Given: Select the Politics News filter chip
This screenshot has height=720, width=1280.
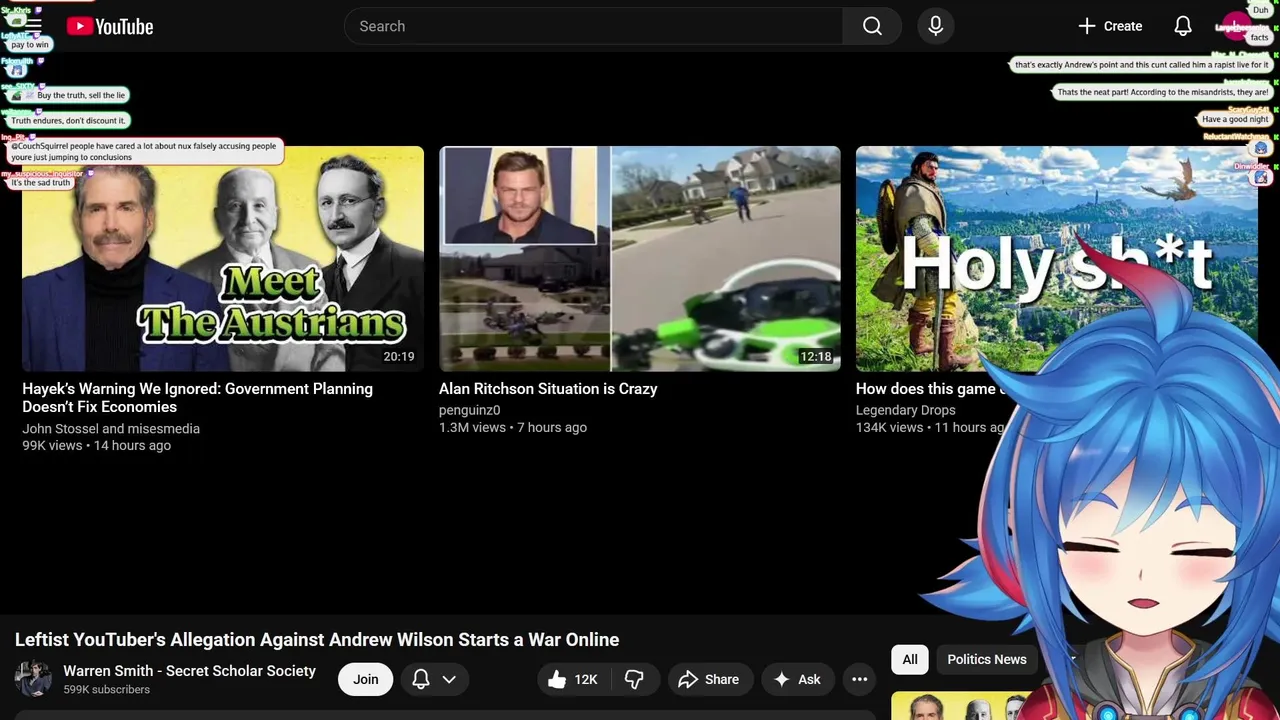Looking at the screenshot, I should [x=987, y=659].
